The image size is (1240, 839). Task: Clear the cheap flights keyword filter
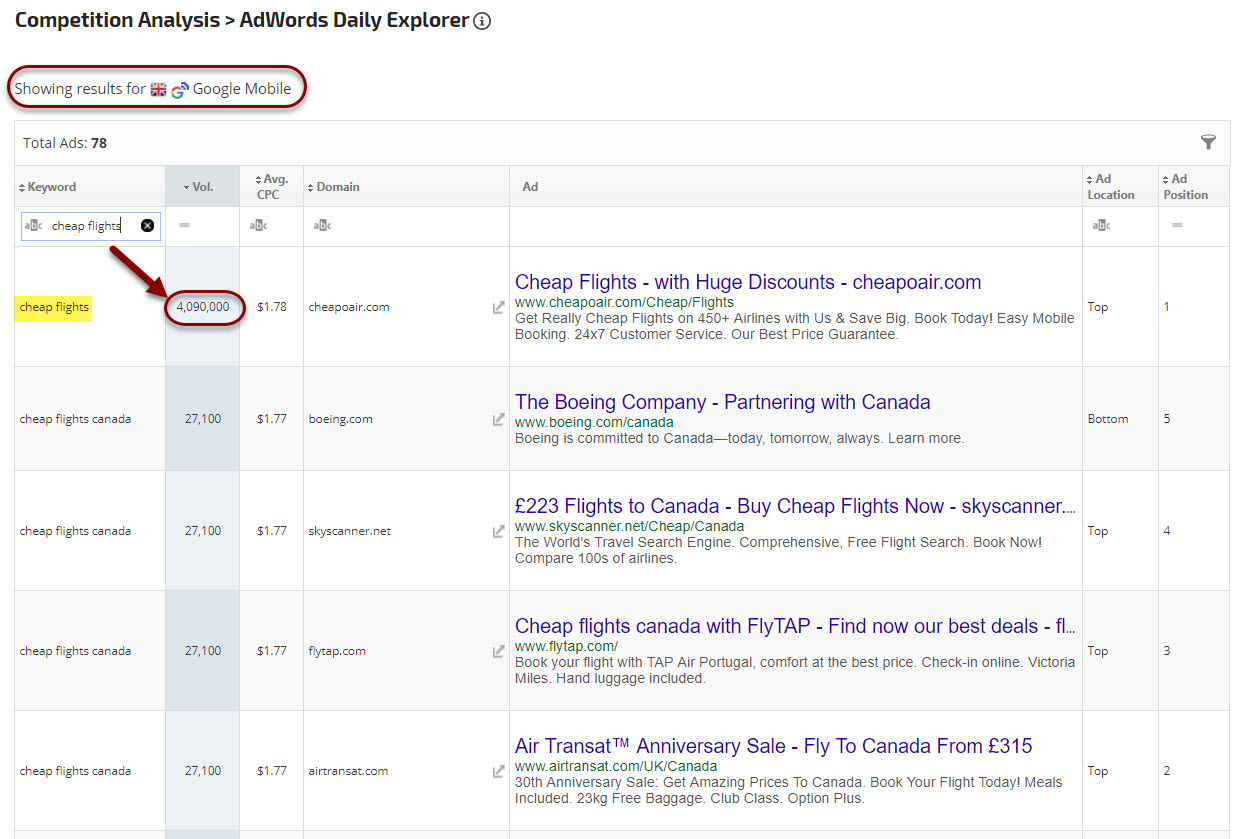pyautogui.click(x=148, y=226)
